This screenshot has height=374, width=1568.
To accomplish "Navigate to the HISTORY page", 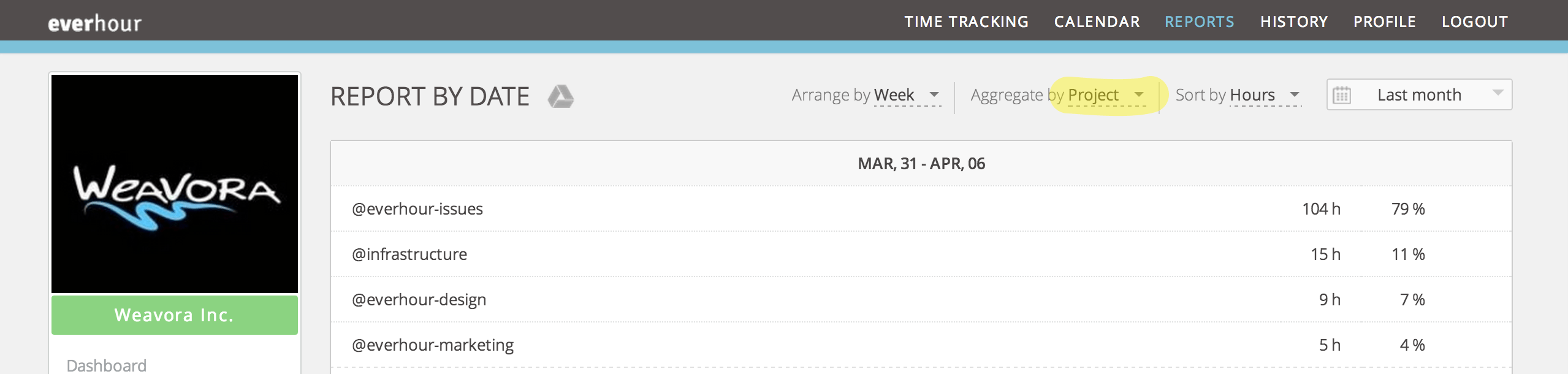I will tap(1294, 21).
